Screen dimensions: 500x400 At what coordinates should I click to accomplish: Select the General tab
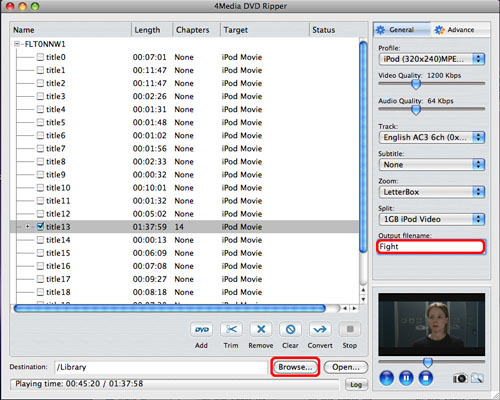point(402,30)
